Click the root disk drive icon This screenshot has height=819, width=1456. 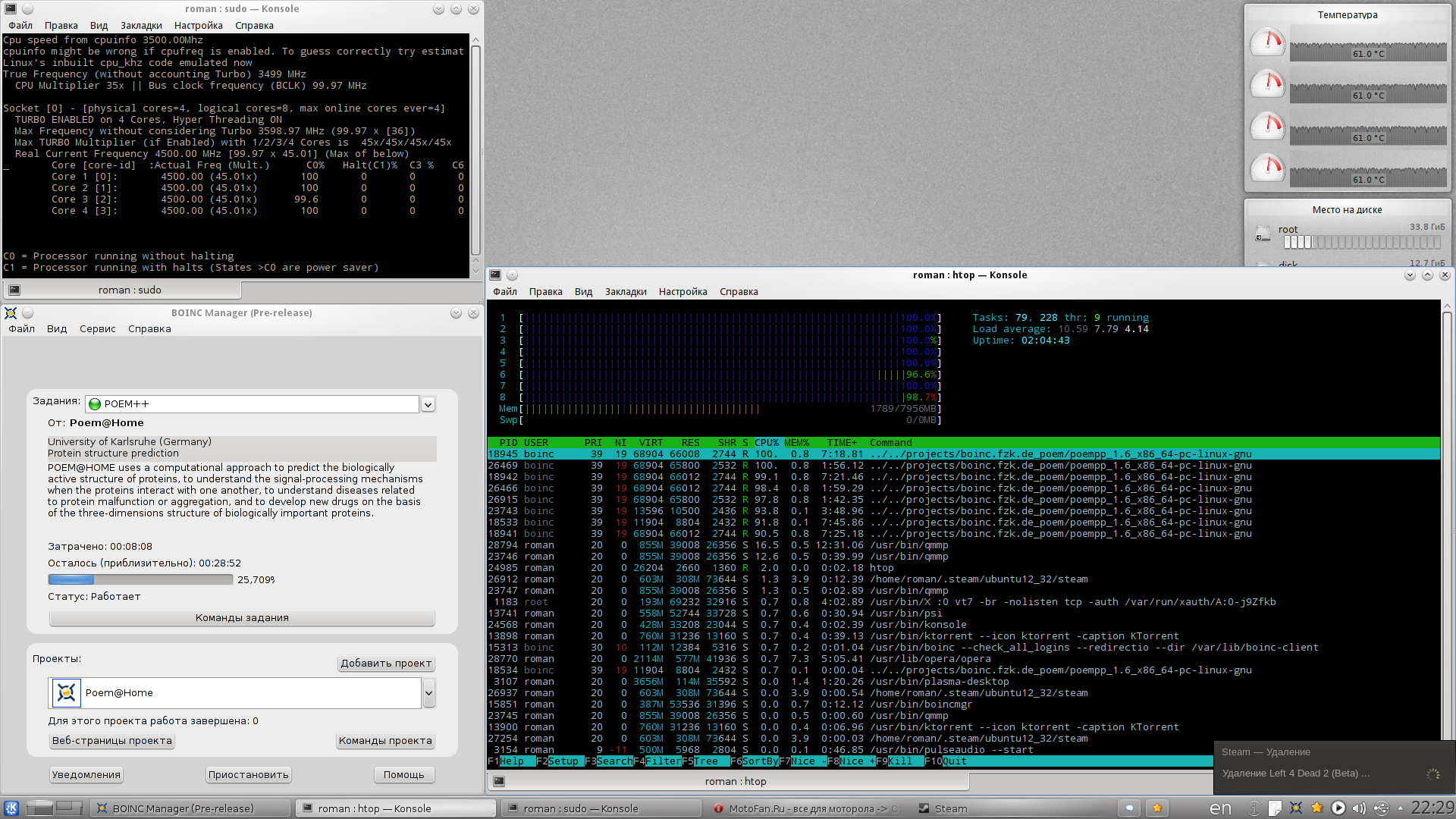tap(1263, 234)
